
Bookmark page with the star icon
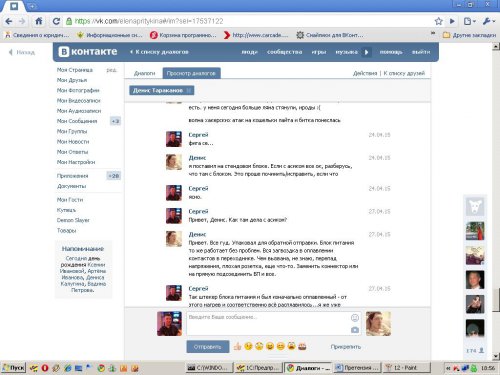point(438,21)
